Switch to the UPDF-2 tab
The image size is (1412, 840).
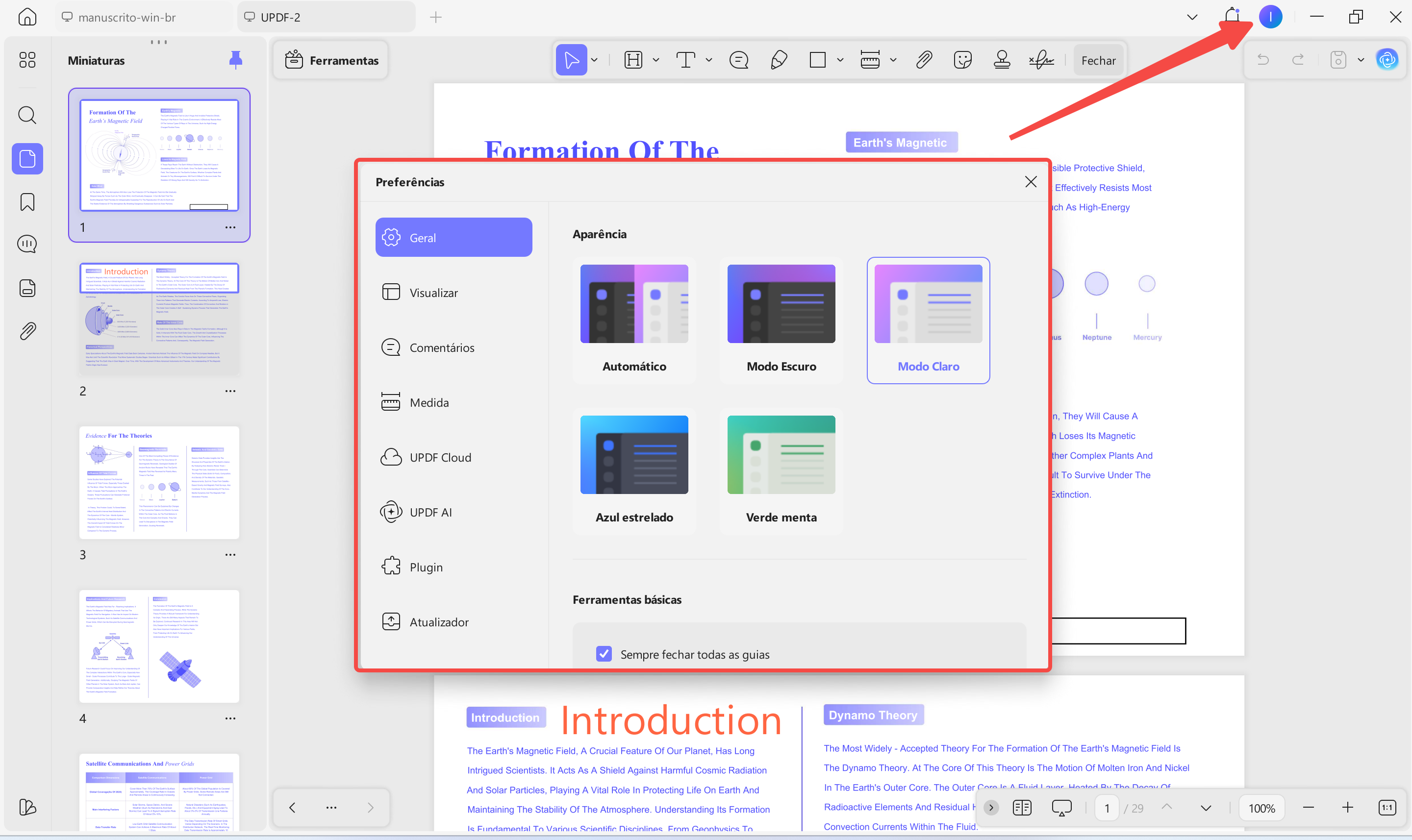point(327,17)
